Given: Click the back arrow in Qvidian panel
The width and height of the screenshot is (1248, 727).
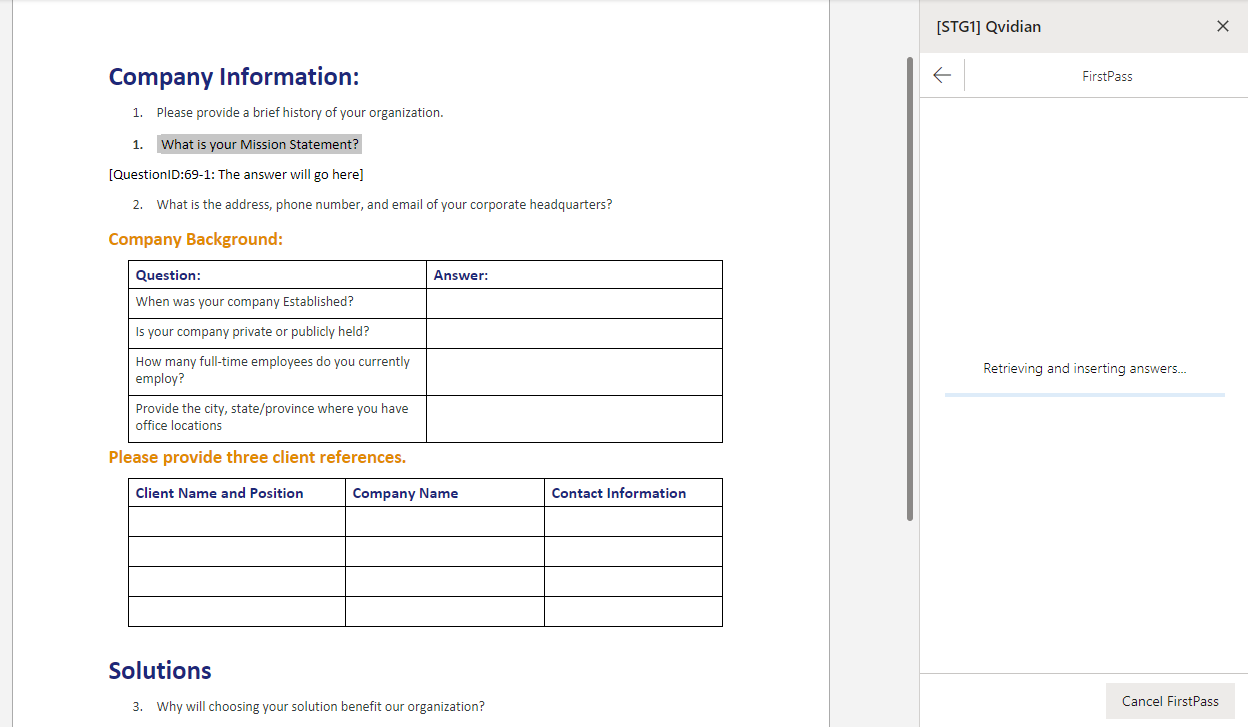Looking at the screenshot, I should 942,76.
